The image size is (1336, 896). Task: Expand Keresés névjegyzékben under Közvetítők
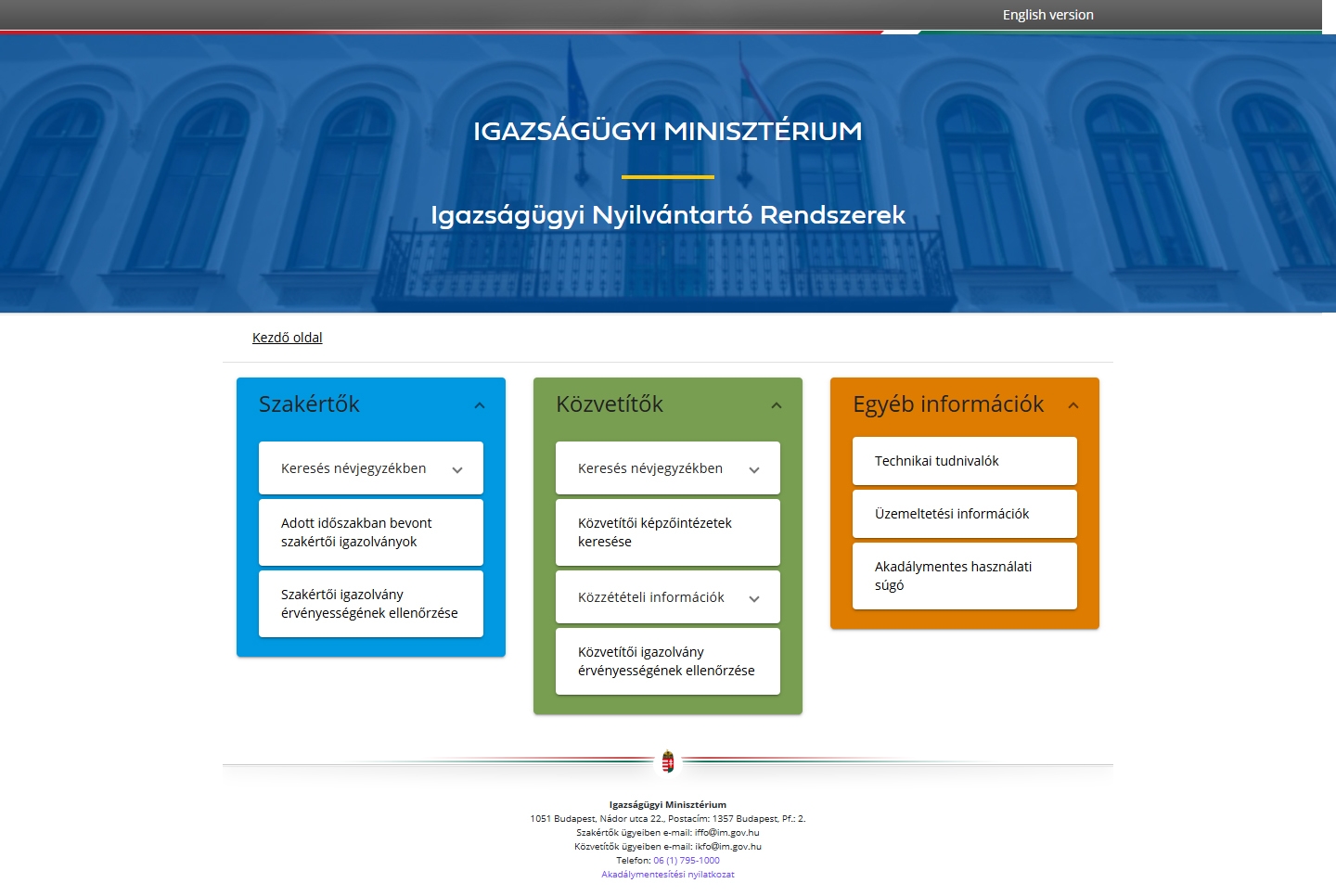click(668, 468)
